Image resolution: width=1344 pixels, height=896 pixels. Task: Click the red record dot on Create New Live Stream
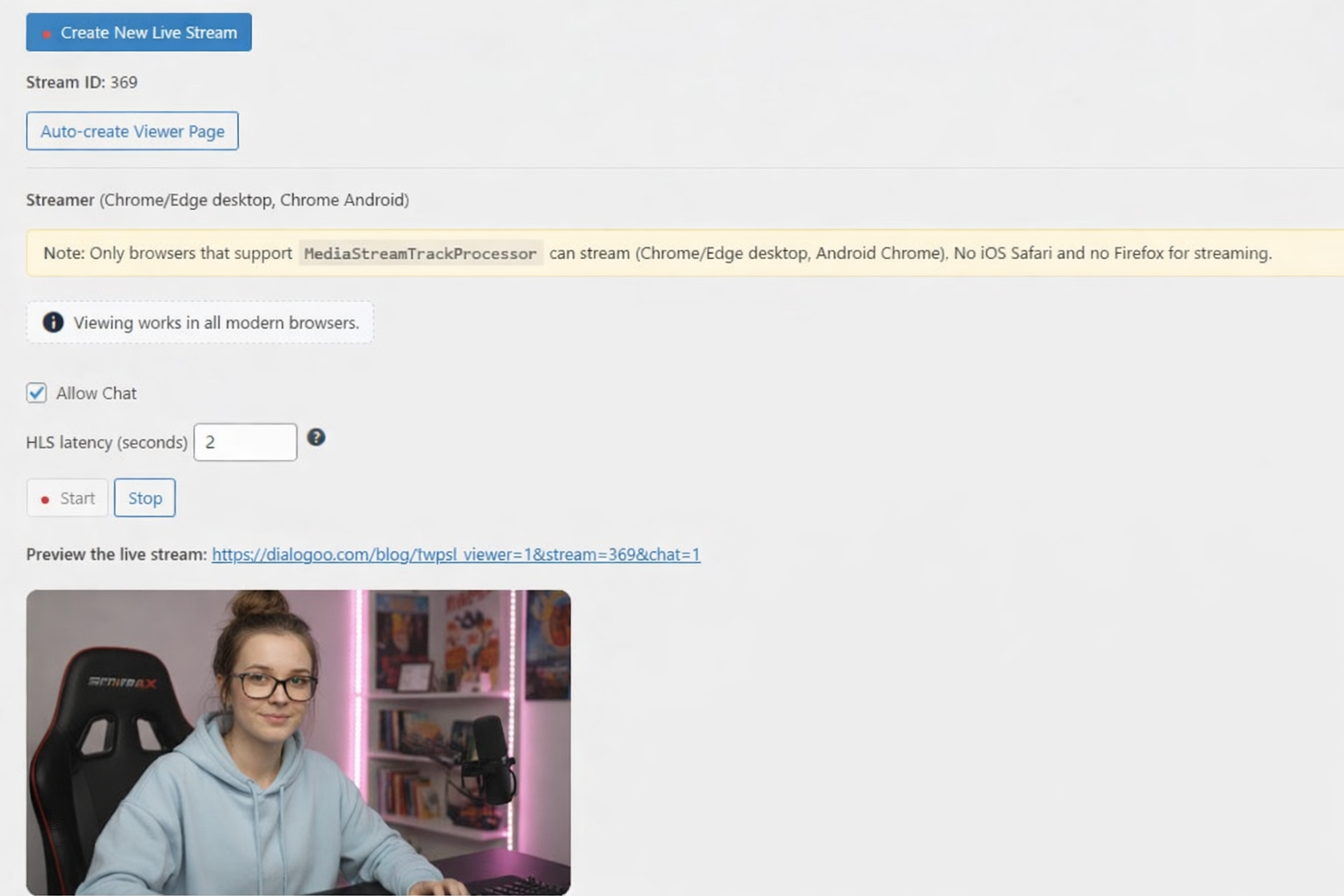(x=46, y=34)
